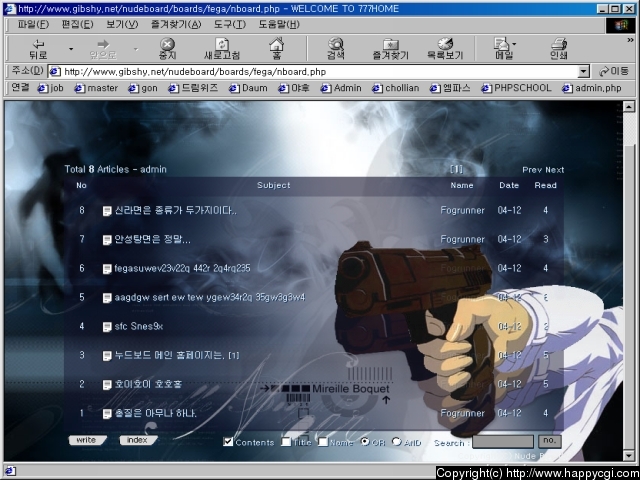Open the Admin link bar shortcut
Viewport: 640px width, 480px height.
tap(341, 88)
